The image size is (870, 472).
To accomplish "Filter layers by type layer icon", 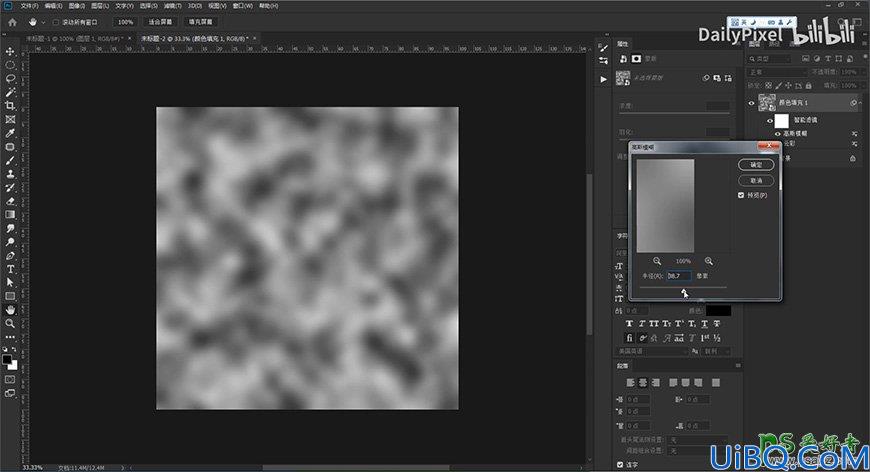I will (x=828, y=58).
